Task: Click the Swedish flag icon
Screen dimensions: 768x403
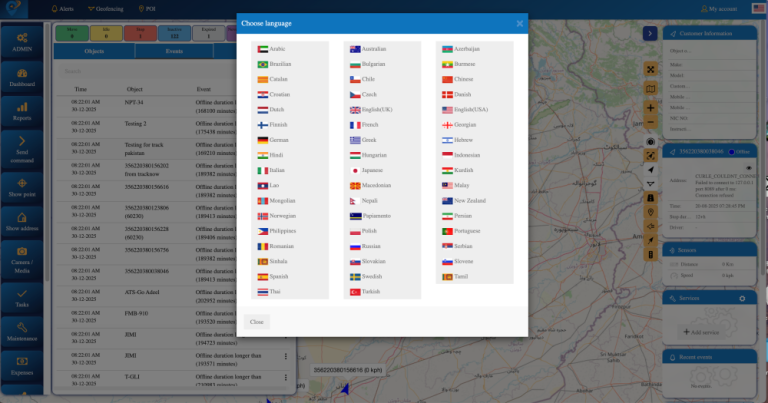Action: point(354,276)
